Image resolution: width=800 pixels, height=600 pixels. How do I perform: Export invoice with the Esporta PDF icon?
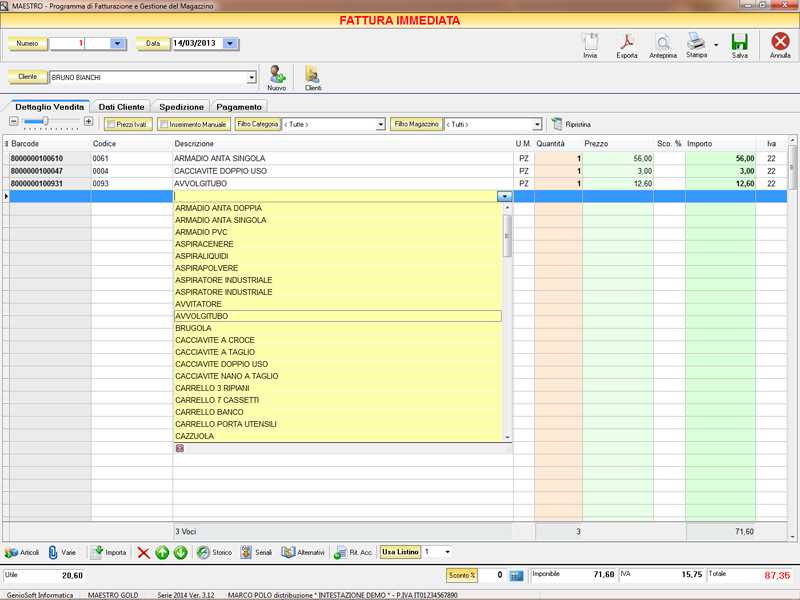[x=626, y=43]
